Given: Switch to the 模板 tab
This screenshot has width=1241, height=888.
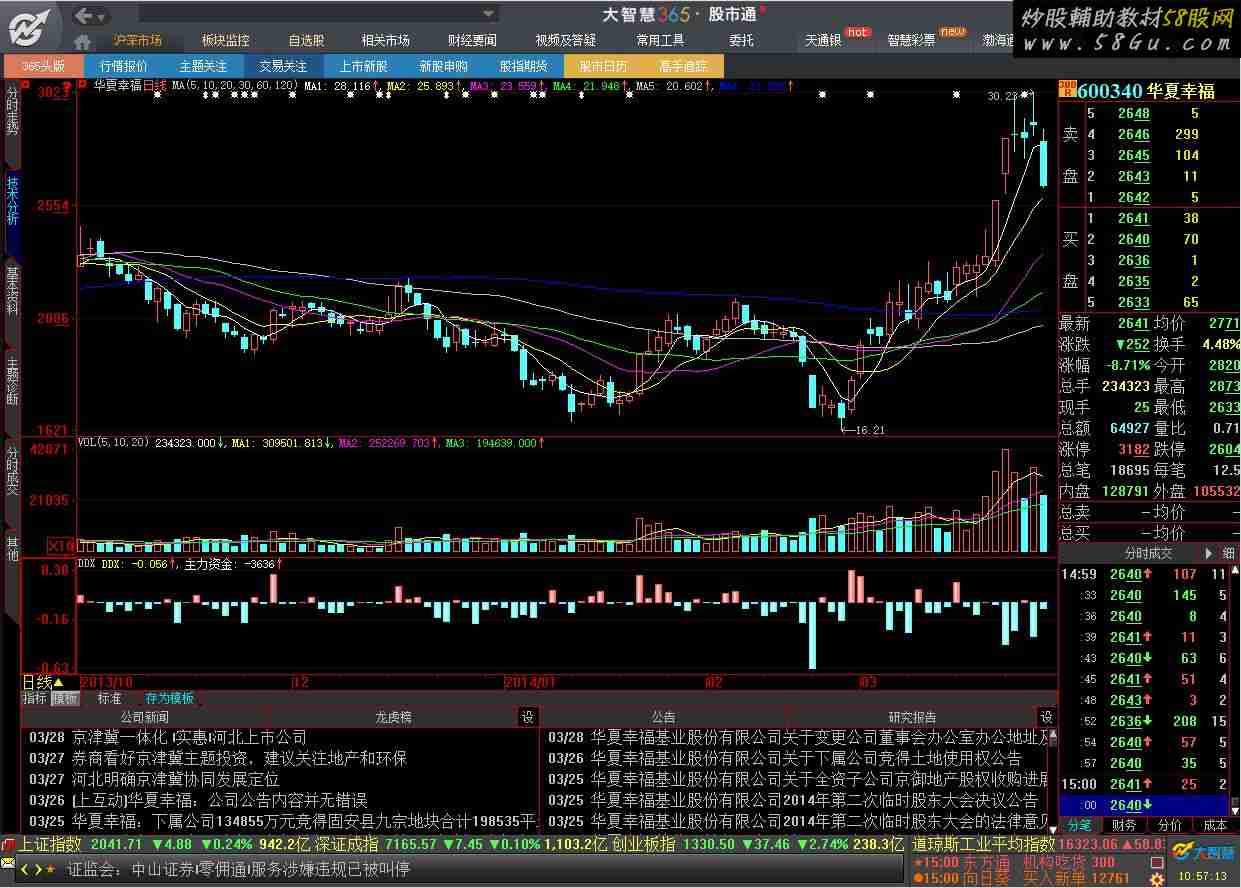Looking at the screenshot, I should coord(65,698).
